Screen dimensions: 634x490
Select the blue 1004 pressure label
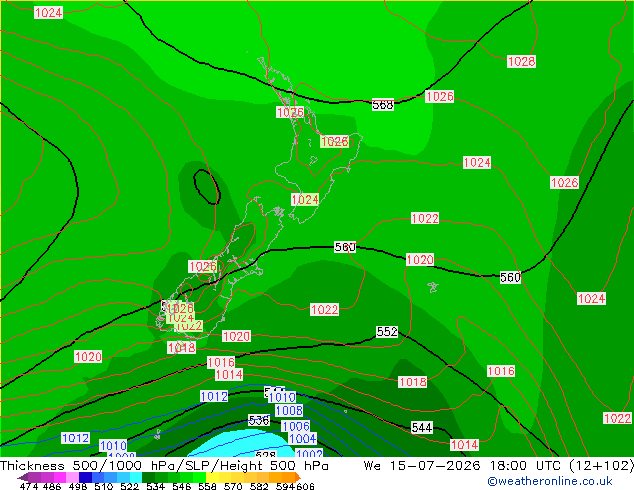302,438
